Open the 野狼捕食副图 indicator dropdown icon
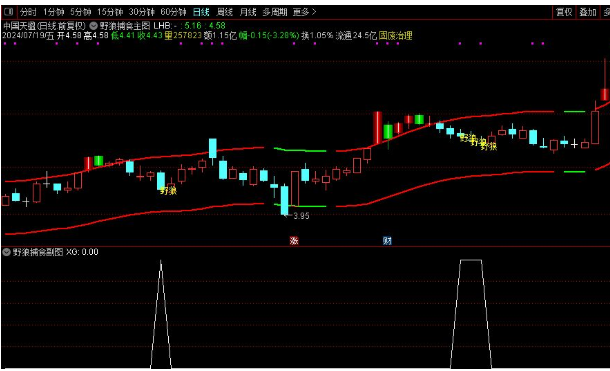This screenshot has height=371, width=610. click(x=6, y=252)
